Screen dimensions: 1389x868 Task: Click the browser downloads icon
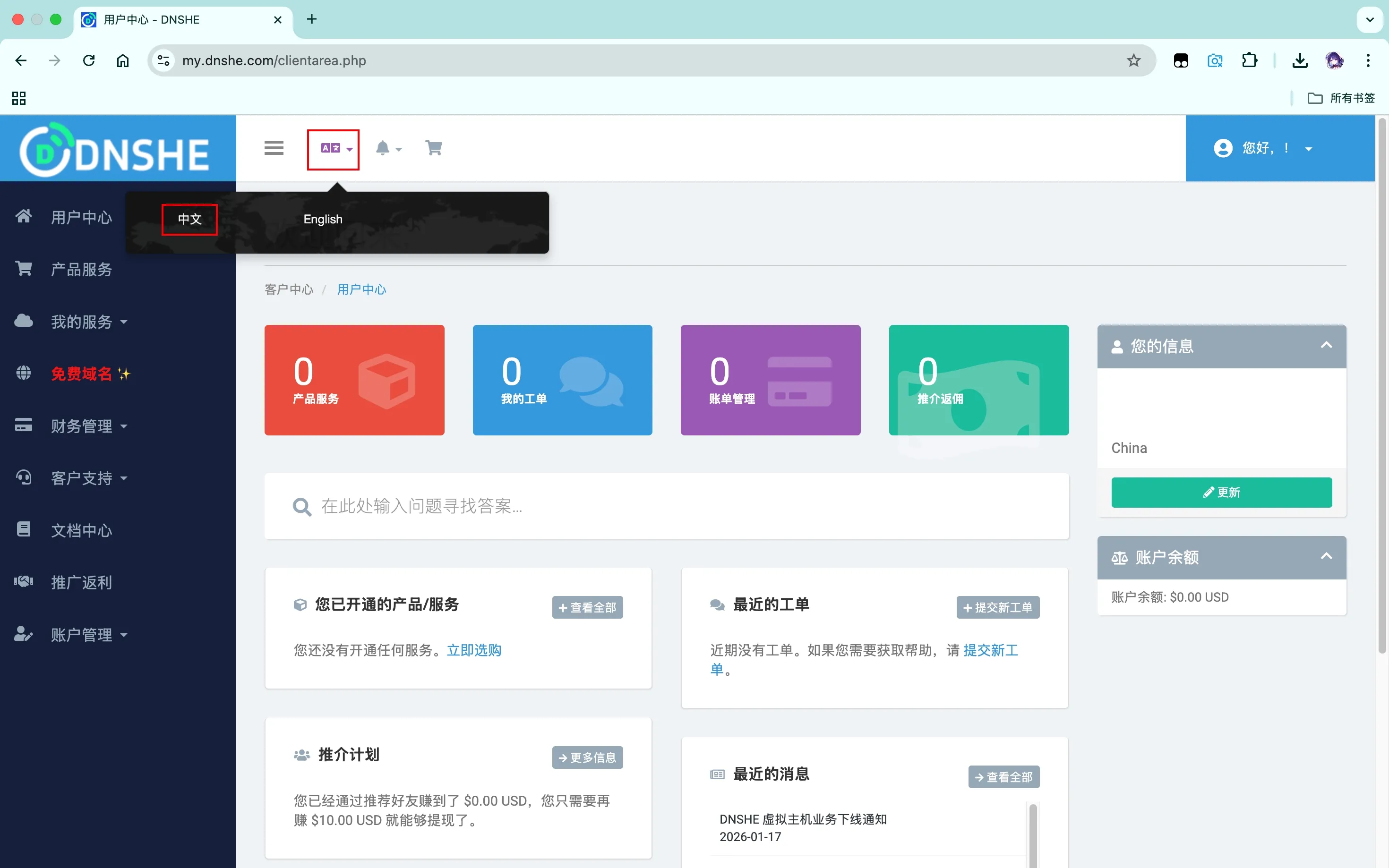[x=1299, y=60]
